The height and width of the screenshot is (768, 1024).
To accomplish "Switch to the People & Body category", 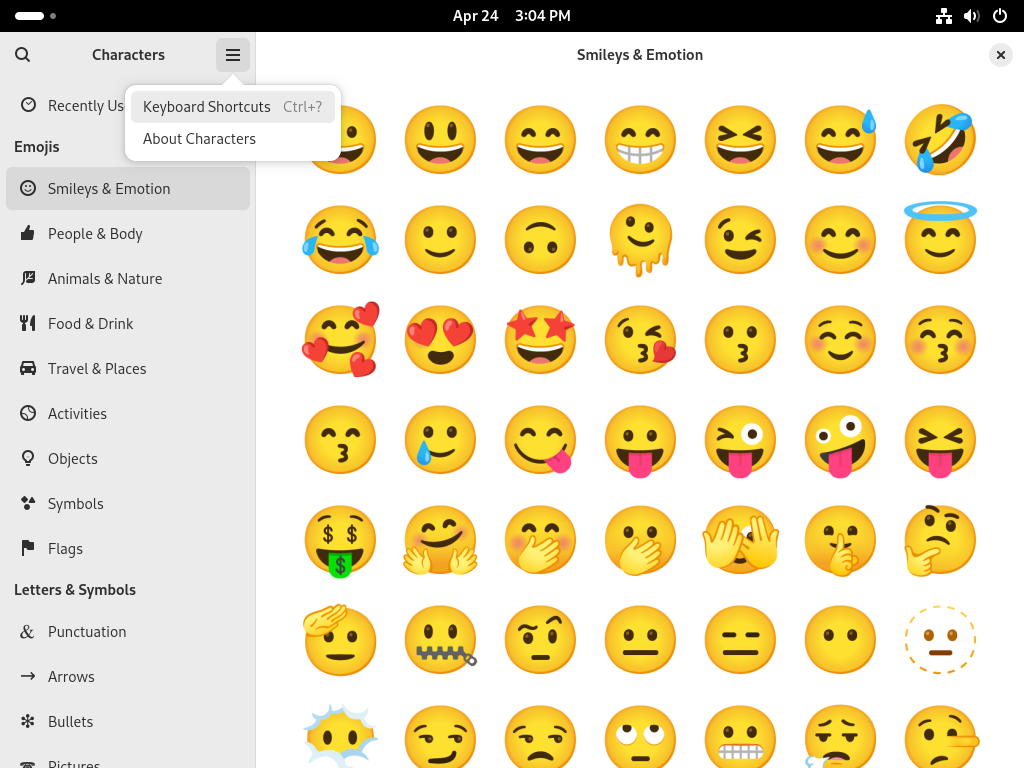I will click(128, 234).
